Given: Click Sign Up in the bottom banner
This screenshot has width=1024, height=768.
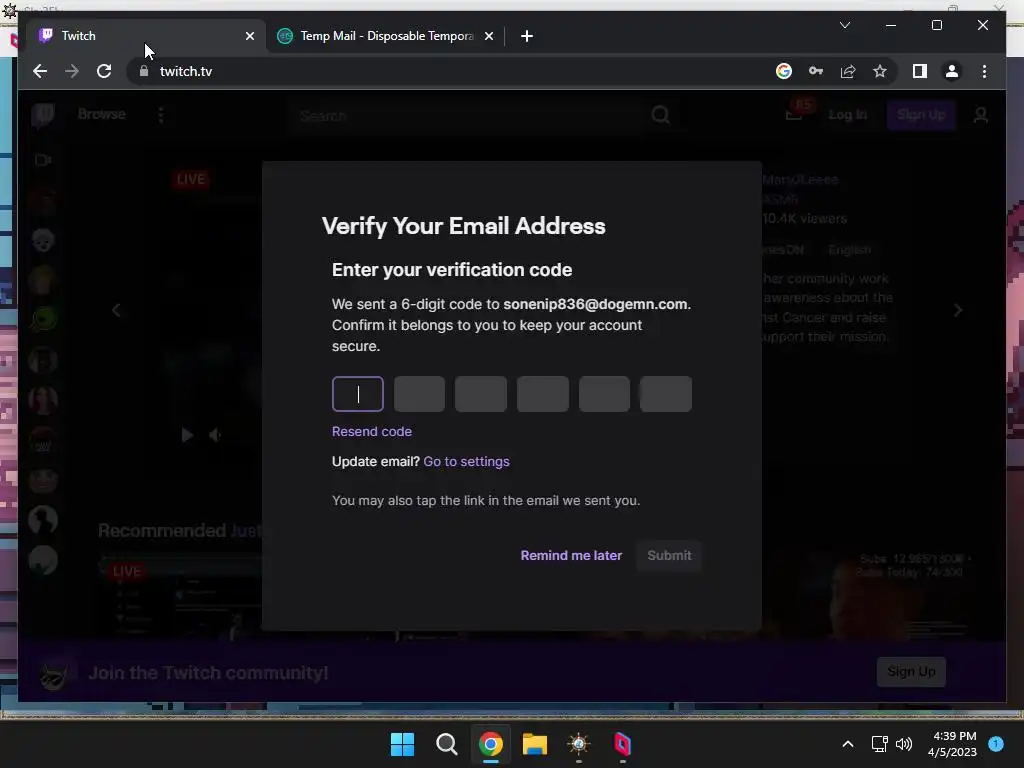Looking at the screenshot, I should pyautogui.click(x=911, y=672).
